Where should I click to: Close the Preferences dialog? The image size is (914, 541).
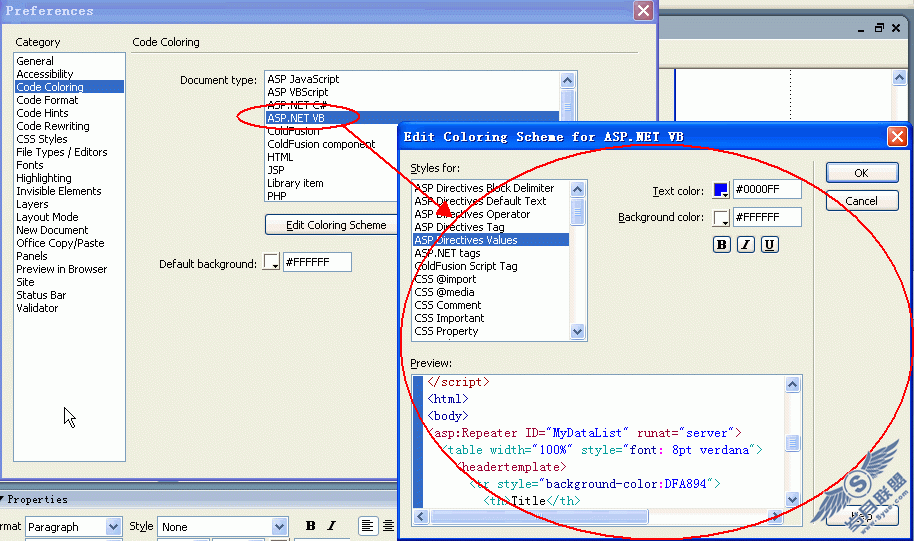click(x=644, y=10)
